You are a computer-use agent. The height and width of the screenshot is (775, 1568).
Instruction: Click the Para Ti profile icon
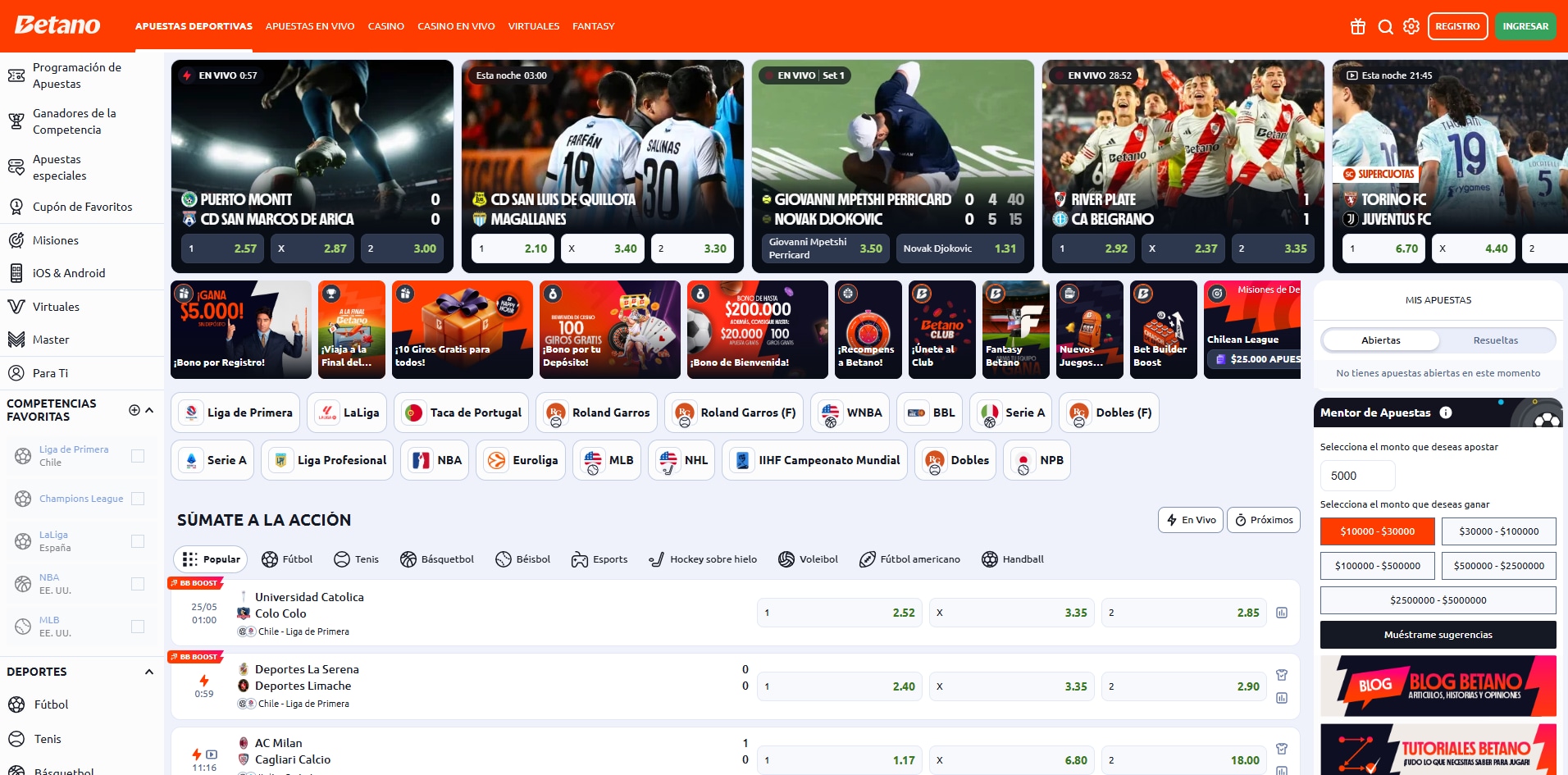click(x=16, y=373)
